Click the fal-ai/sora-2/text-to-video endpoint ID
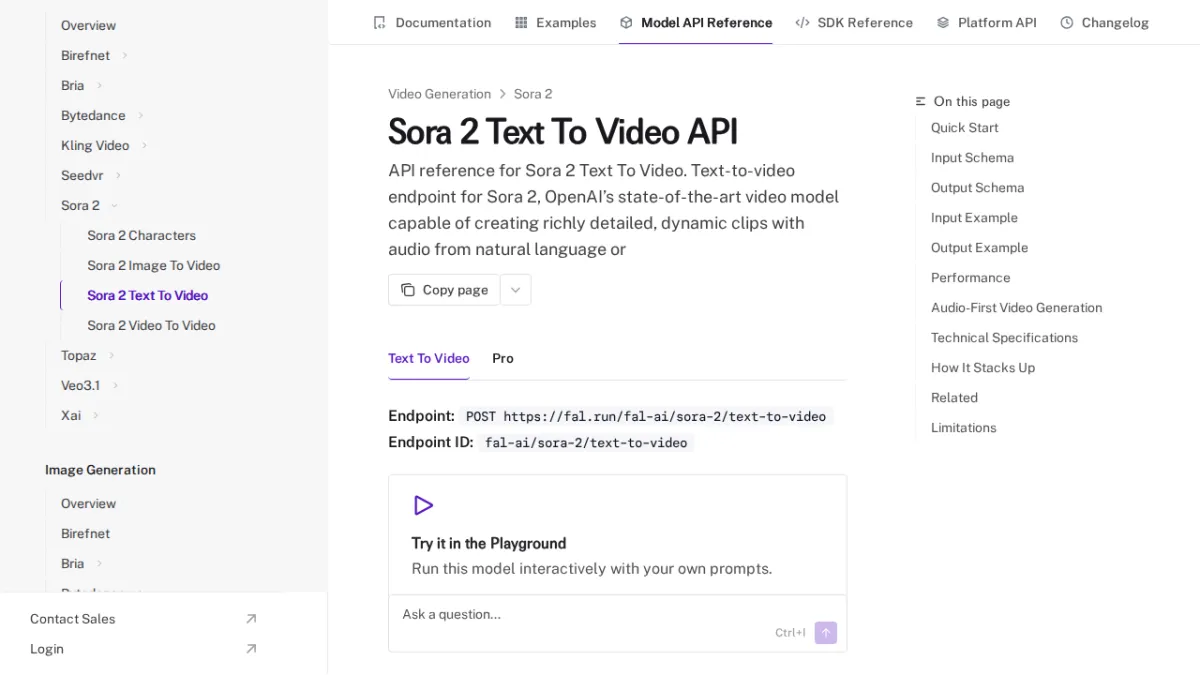The height and width of the screenshot is (675, 1200). click(585, 442)
